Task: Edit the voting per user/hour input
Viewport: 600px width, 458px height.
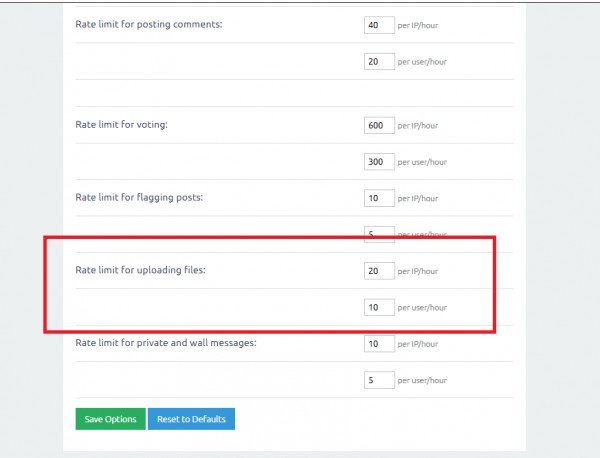Action: (x=379, y=162)
